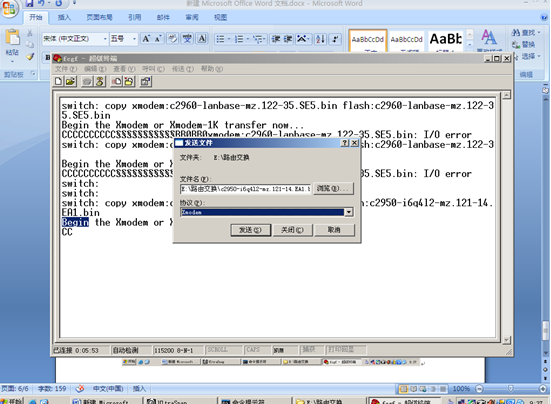This screenshot has height=404, width=551.
Task: Increase paragraph indent in Word
Action: coord(288,39)
